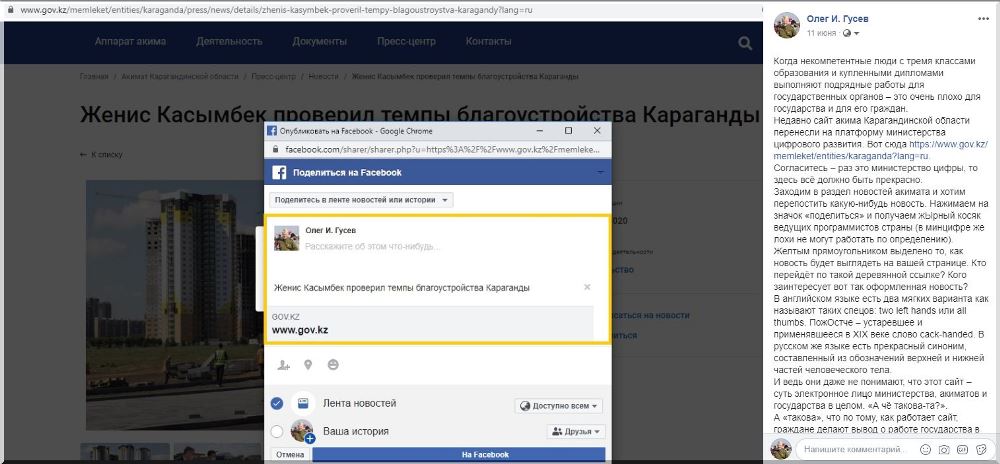Open the Деятельность menu
1000x464 pixels.
pyautogui.click(x=229, y=41)
